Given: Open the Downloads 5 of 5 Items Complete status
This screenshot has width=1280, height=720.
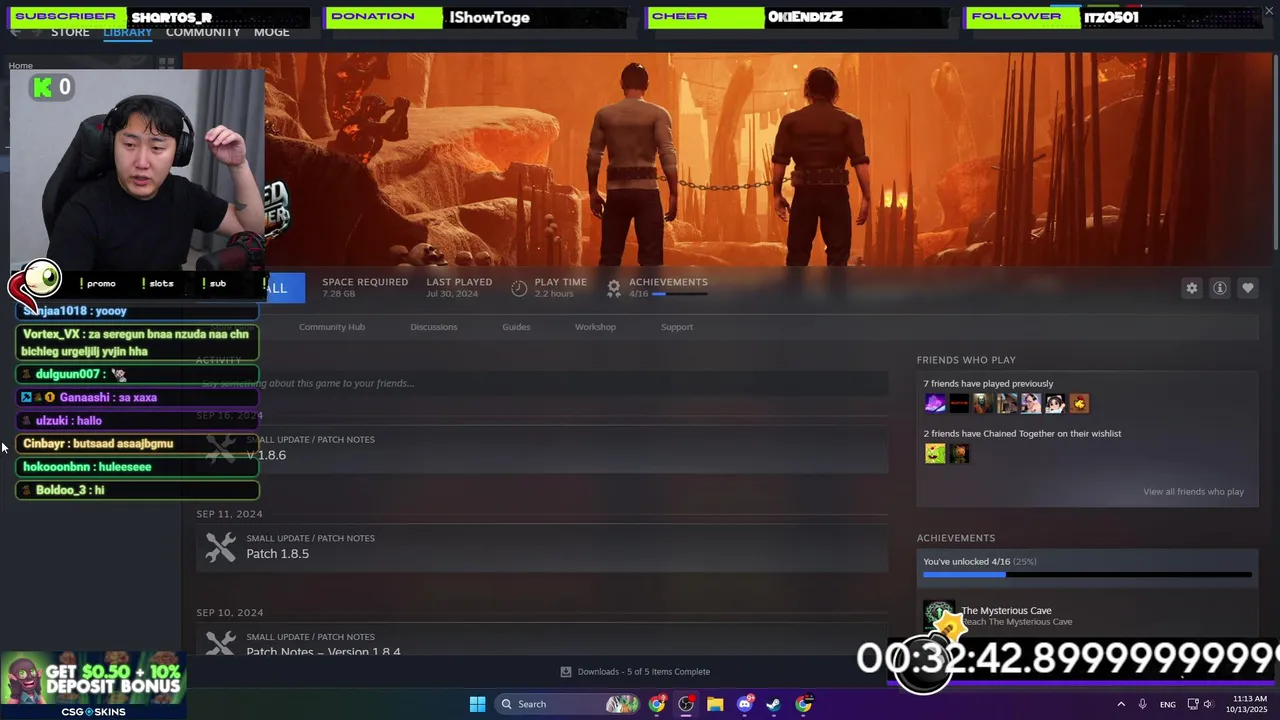Looking at the screenshot, I should click(x=634, y=672).
